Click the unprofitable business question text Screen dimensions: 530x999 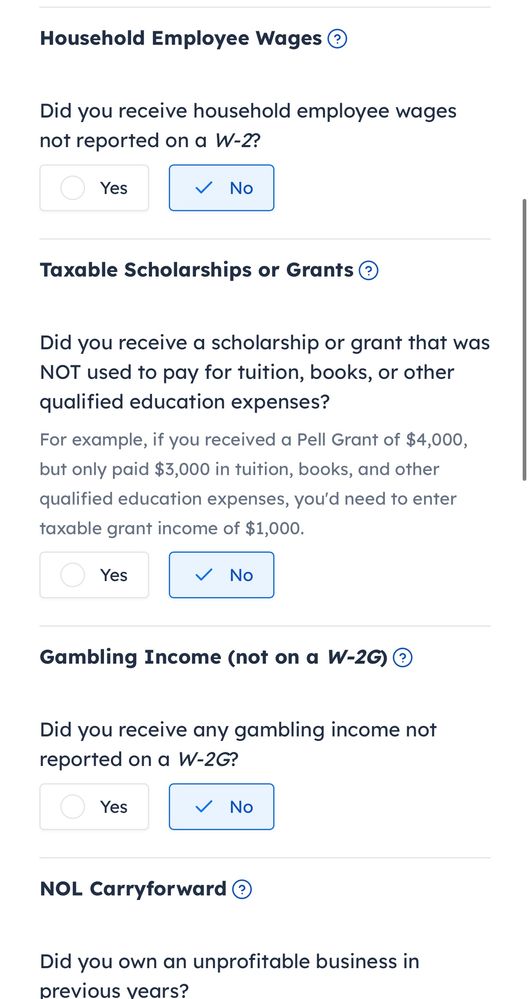[229, 975]
